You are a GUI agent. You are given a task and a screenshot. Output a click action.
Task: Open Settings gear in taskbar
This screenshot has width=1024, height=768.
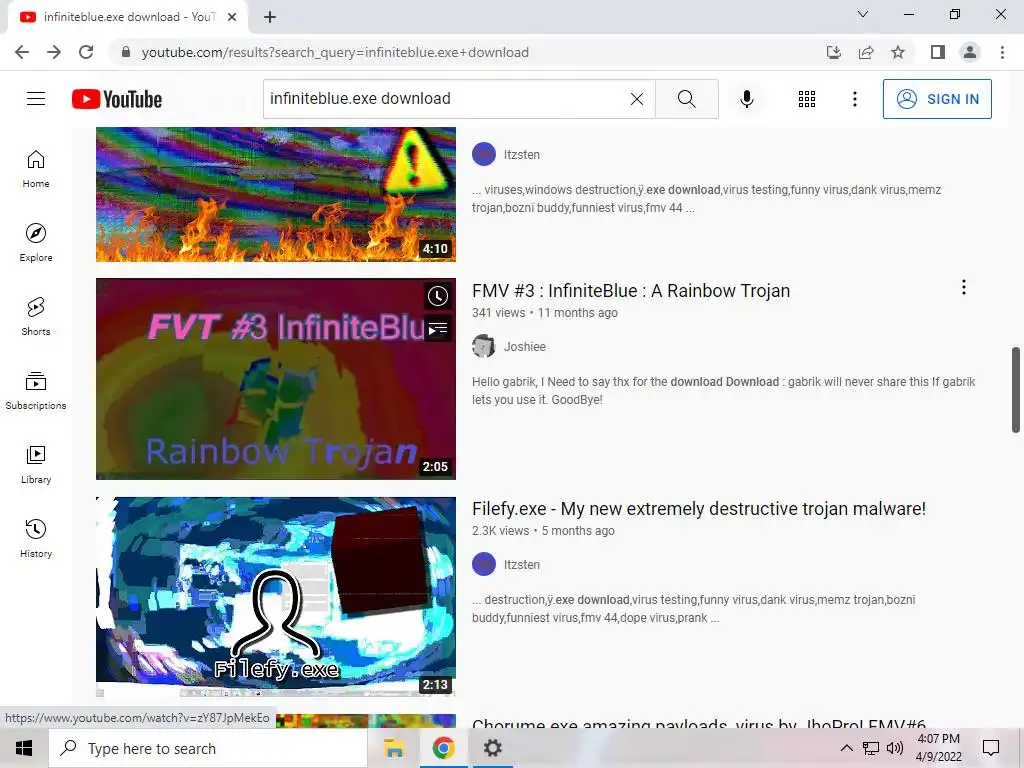492,748
